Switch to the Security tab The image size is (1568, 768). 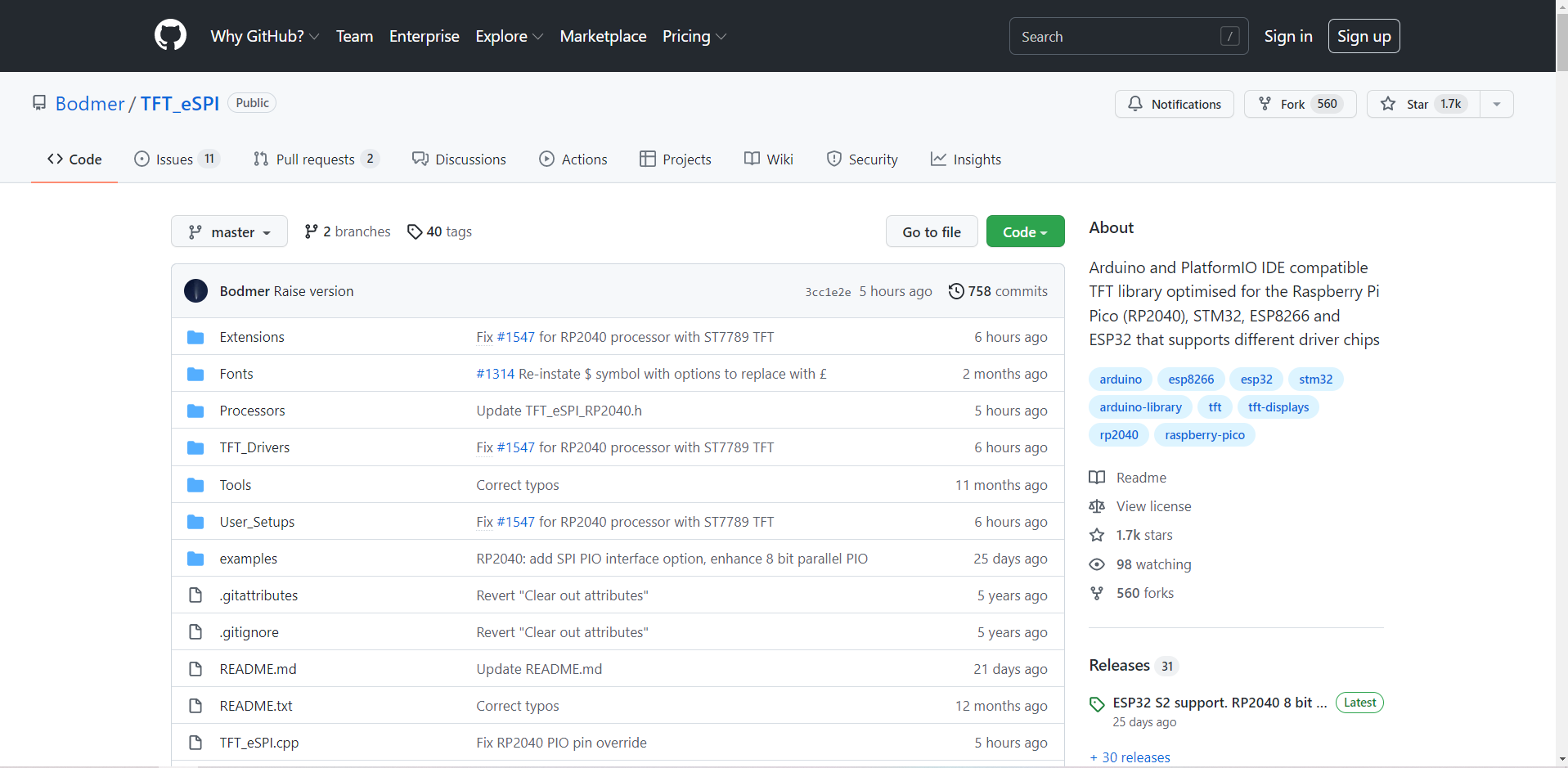click(862, 159)
